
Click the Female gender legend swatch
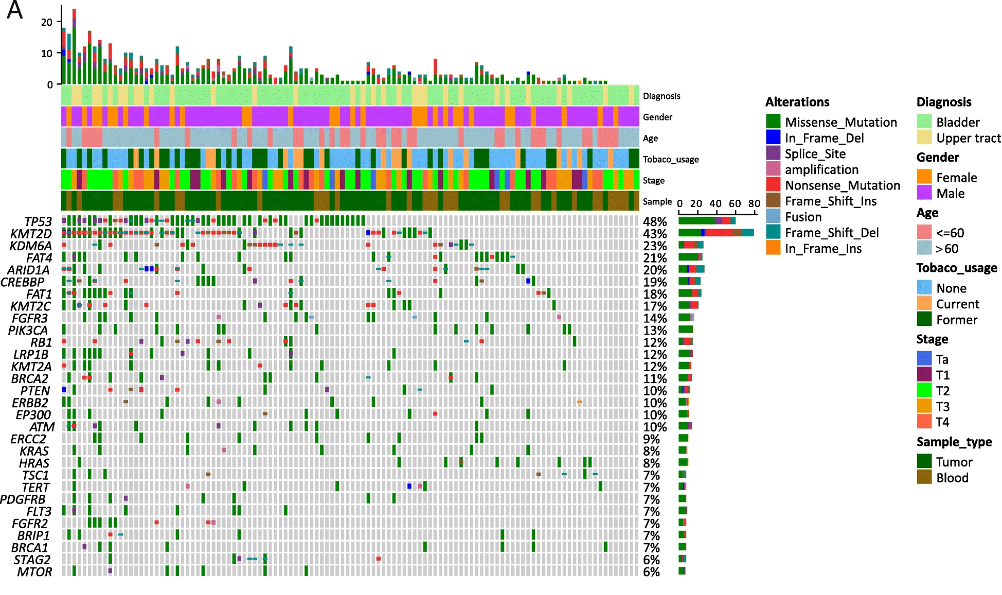tap(924, 177)
